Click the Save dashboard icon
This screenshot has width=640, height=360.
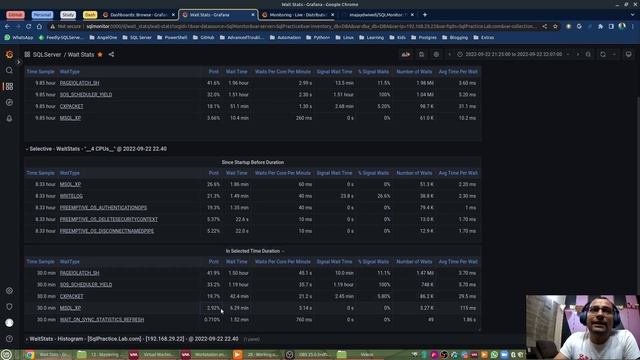[421, 54]
